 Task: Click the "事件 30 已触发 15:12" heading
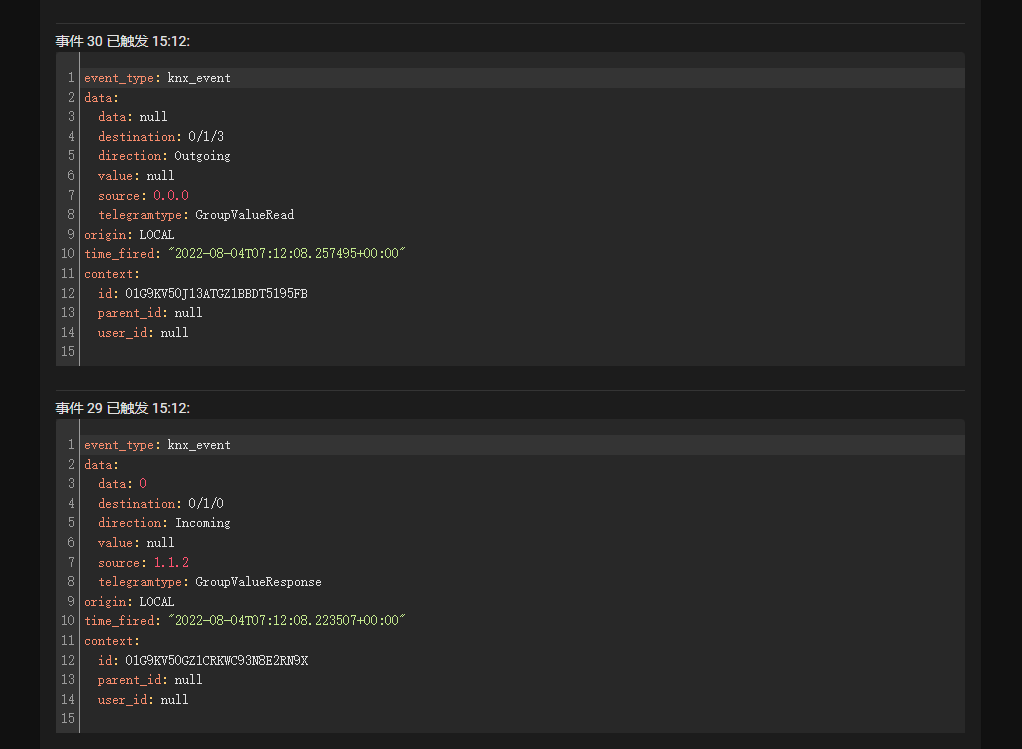pyautogui.click(x=122, y=41)
